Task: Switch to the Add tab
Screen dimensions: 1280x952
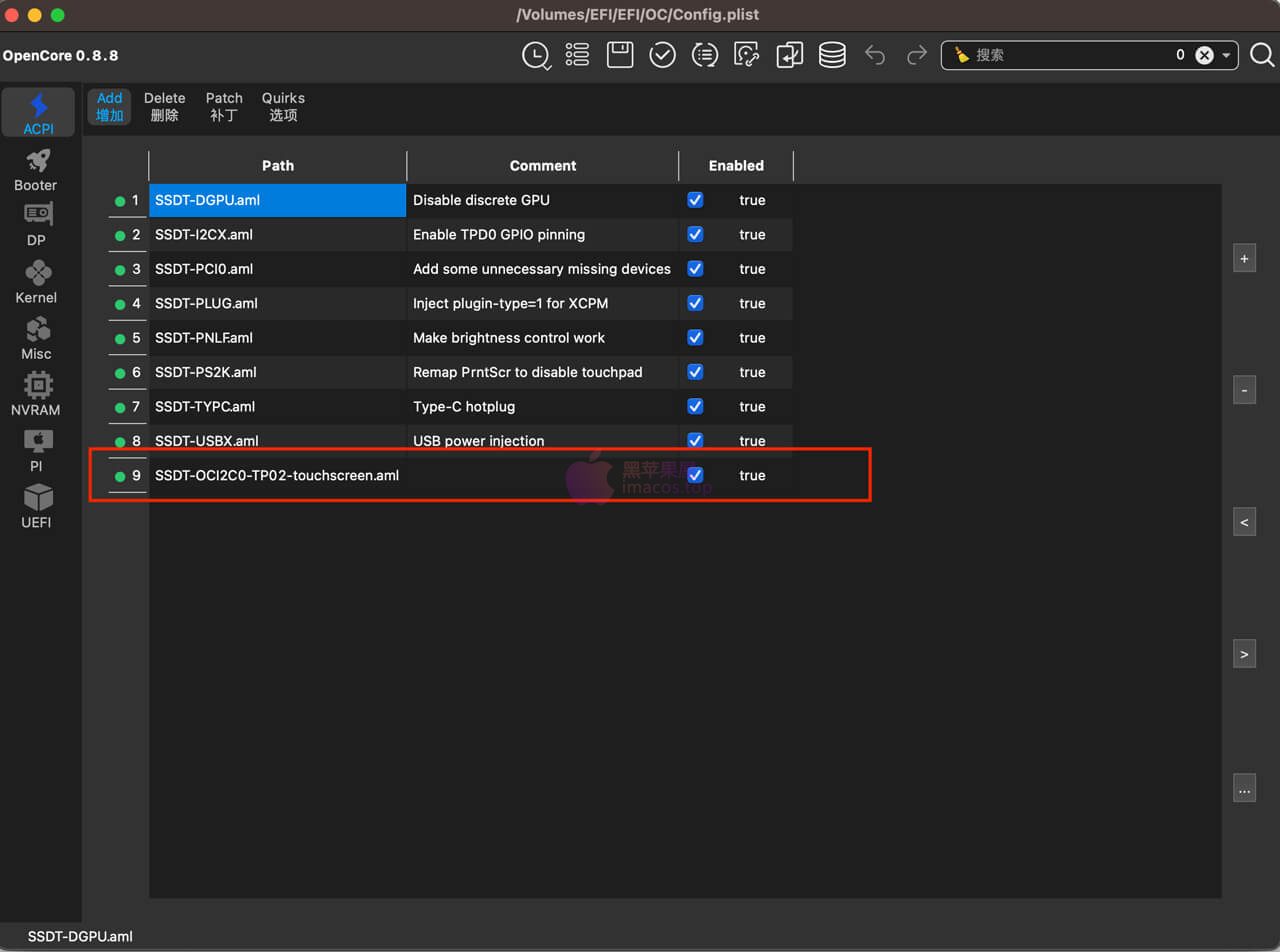Action: click(109, 106)
